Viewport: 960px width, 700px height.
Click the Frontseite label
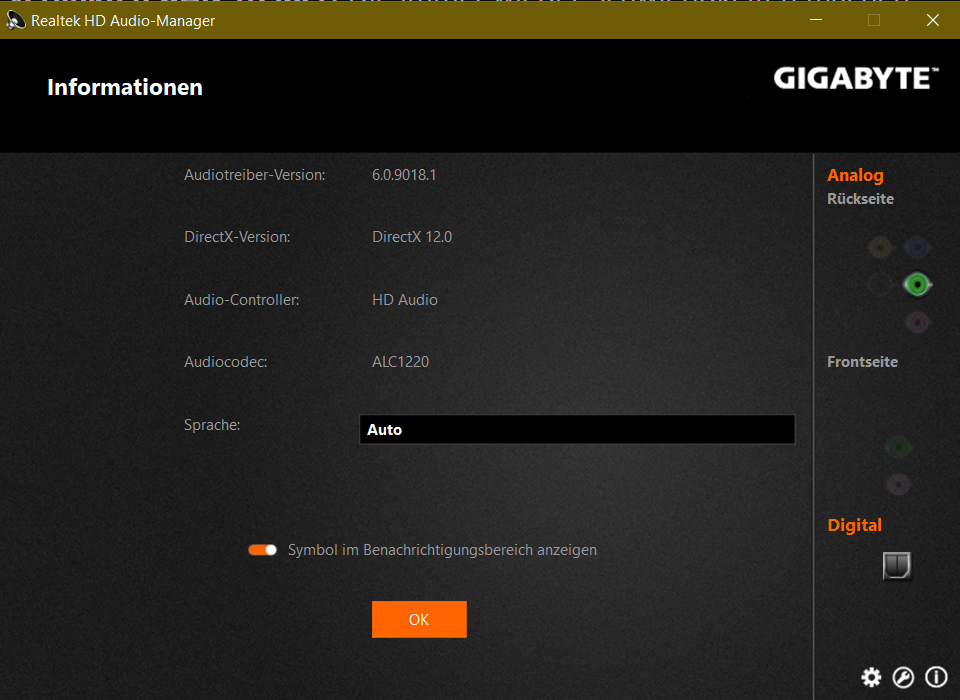[863, 362]
